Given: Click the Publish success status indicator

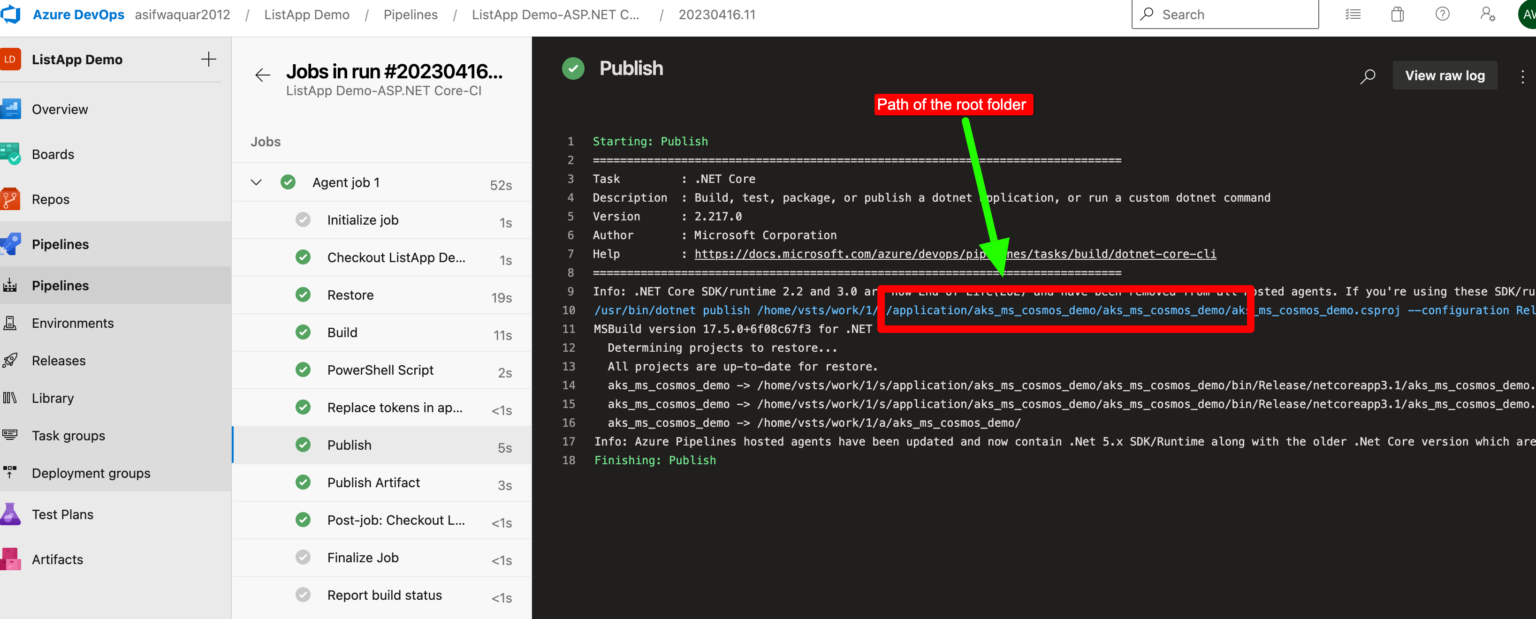Looking at the screenshot, I should click(572, 68).
